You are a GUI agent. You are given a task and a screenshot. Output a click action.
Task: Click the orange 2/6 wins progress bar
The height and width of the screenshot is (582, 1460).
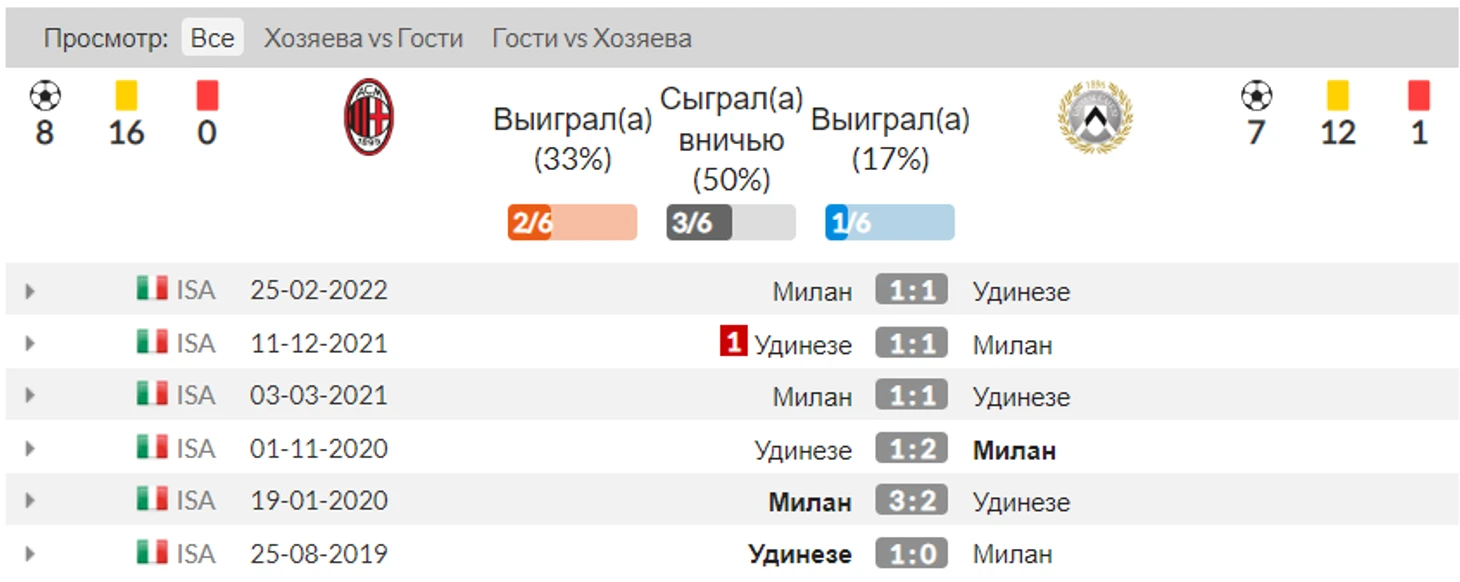[x=572, y=222]
